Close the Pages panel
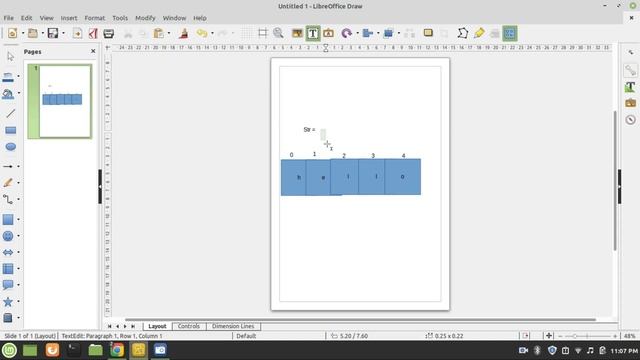Image resolution: width=640 pixels, height=360 pixels. [93, 51]
